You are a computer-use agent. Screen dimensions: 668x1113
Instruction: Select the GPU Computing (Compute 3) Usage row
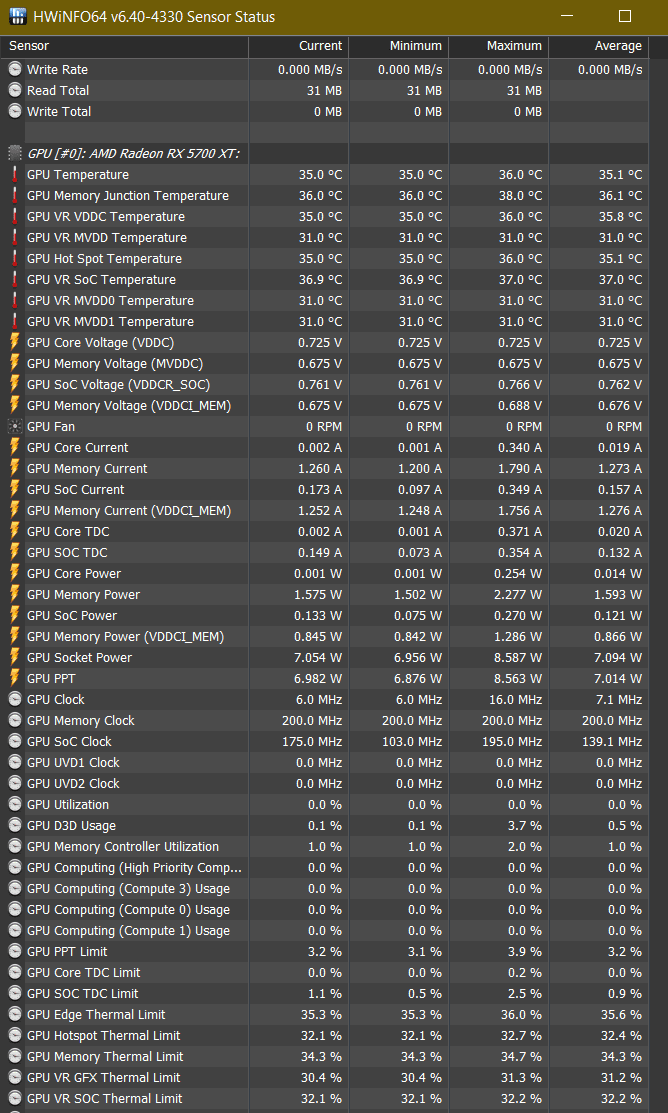[324, 889]
